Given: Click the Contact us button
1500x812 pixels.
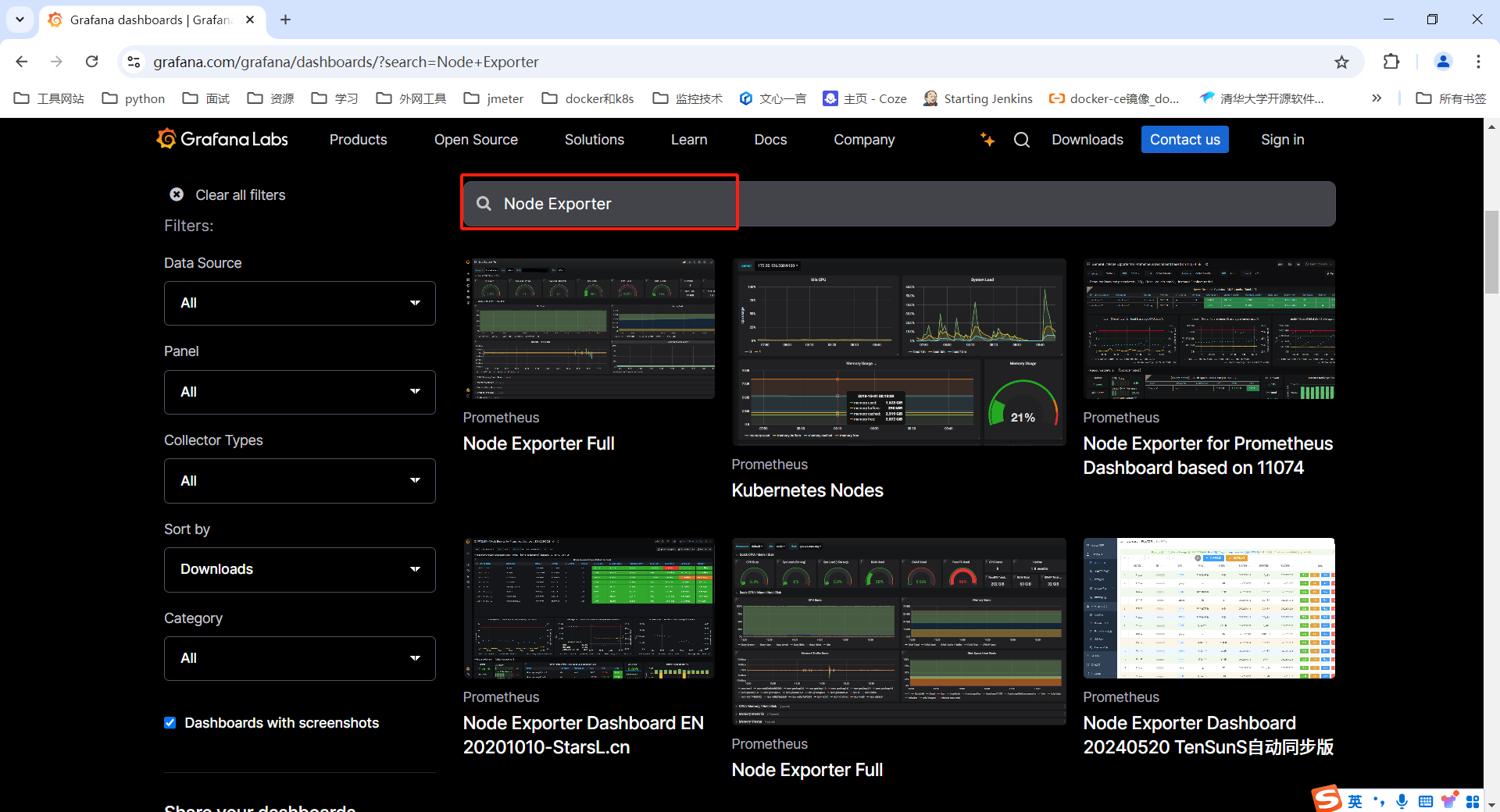Looking at the screenshot, I should click(1185, 140).
